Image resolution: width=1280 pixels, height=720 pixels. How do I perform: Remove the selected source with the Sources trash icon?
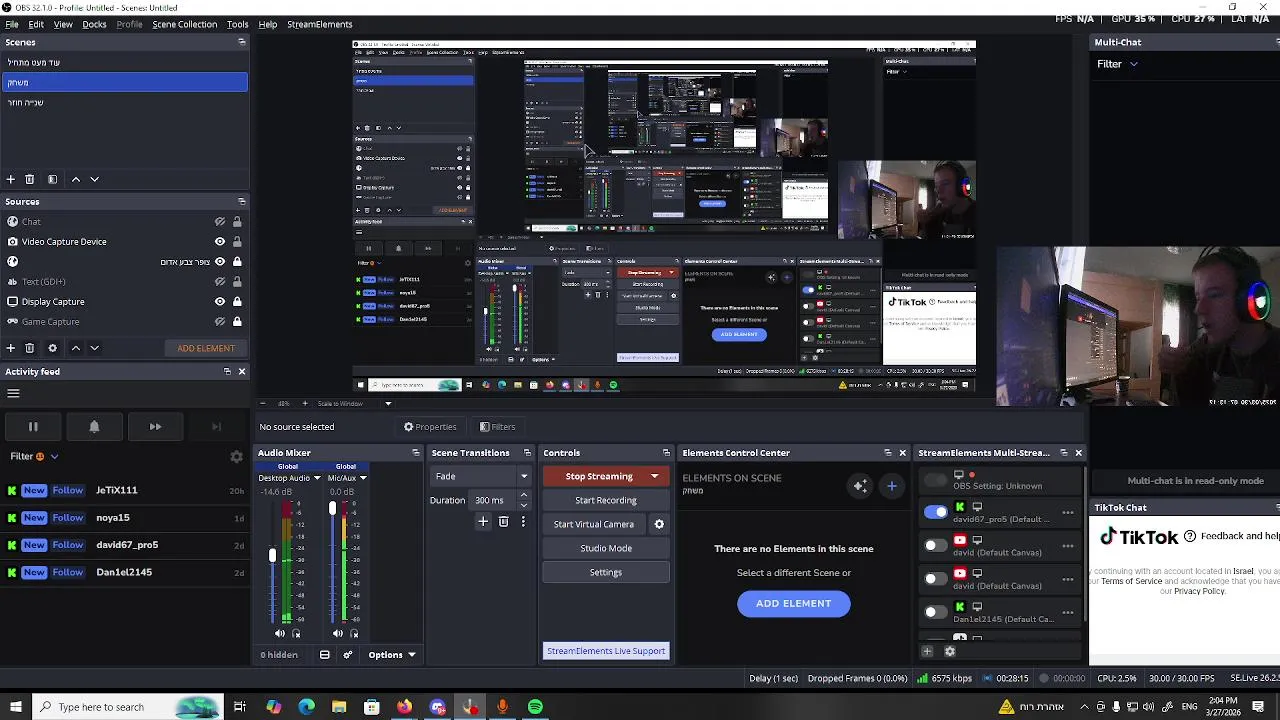(x=30, y=348)
